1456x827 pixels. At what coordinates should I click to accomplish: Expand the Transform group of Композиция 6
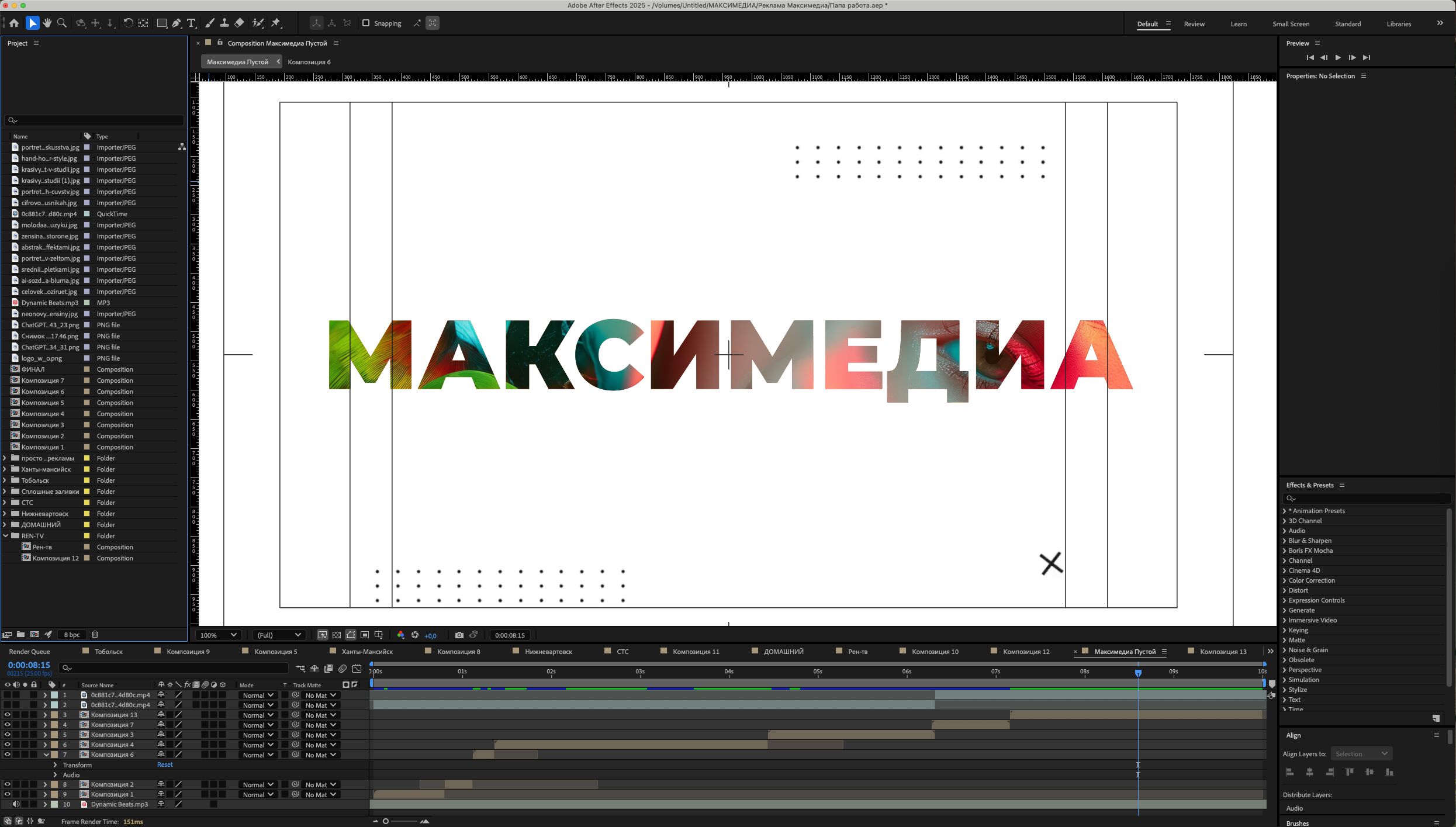(56, 765)
